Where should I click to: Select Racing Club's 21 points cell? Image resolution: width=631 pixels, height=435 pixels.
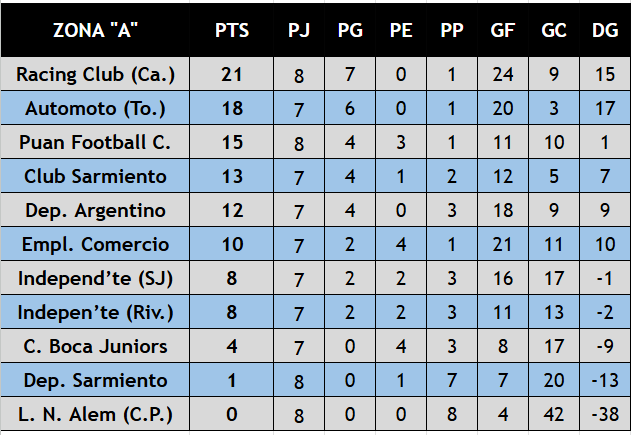[231, 74]
